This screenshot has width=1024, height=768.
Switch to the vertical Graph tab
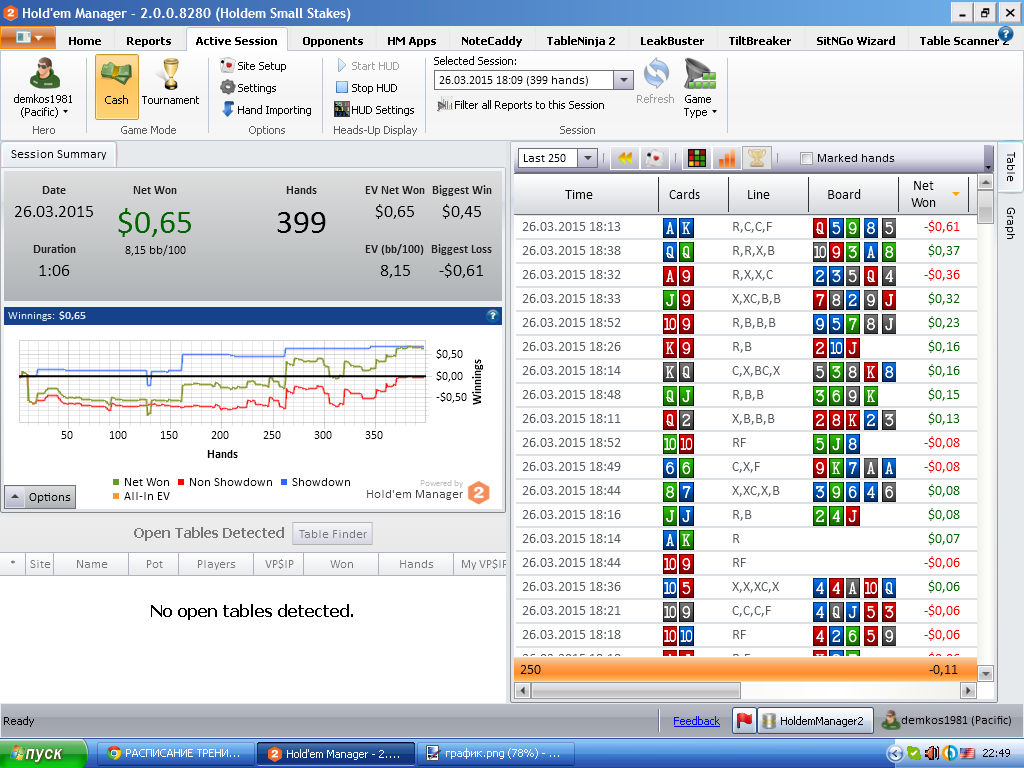[1010, 223]
